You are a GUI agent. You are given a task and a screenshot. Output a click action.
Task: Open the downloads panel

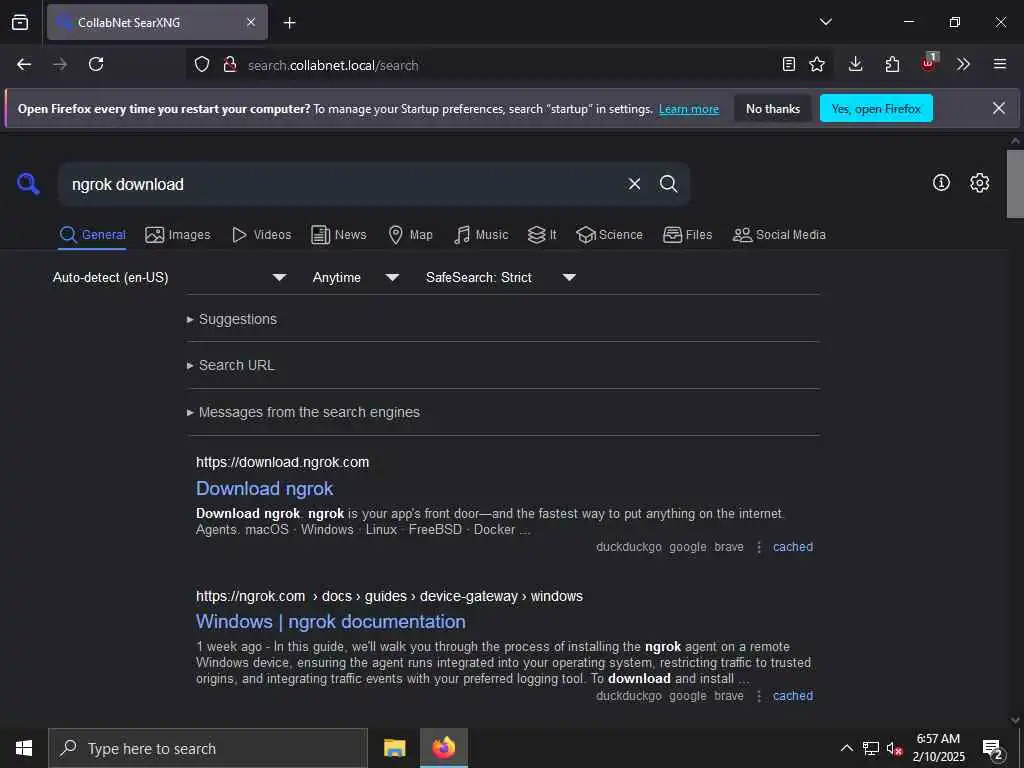856,64
